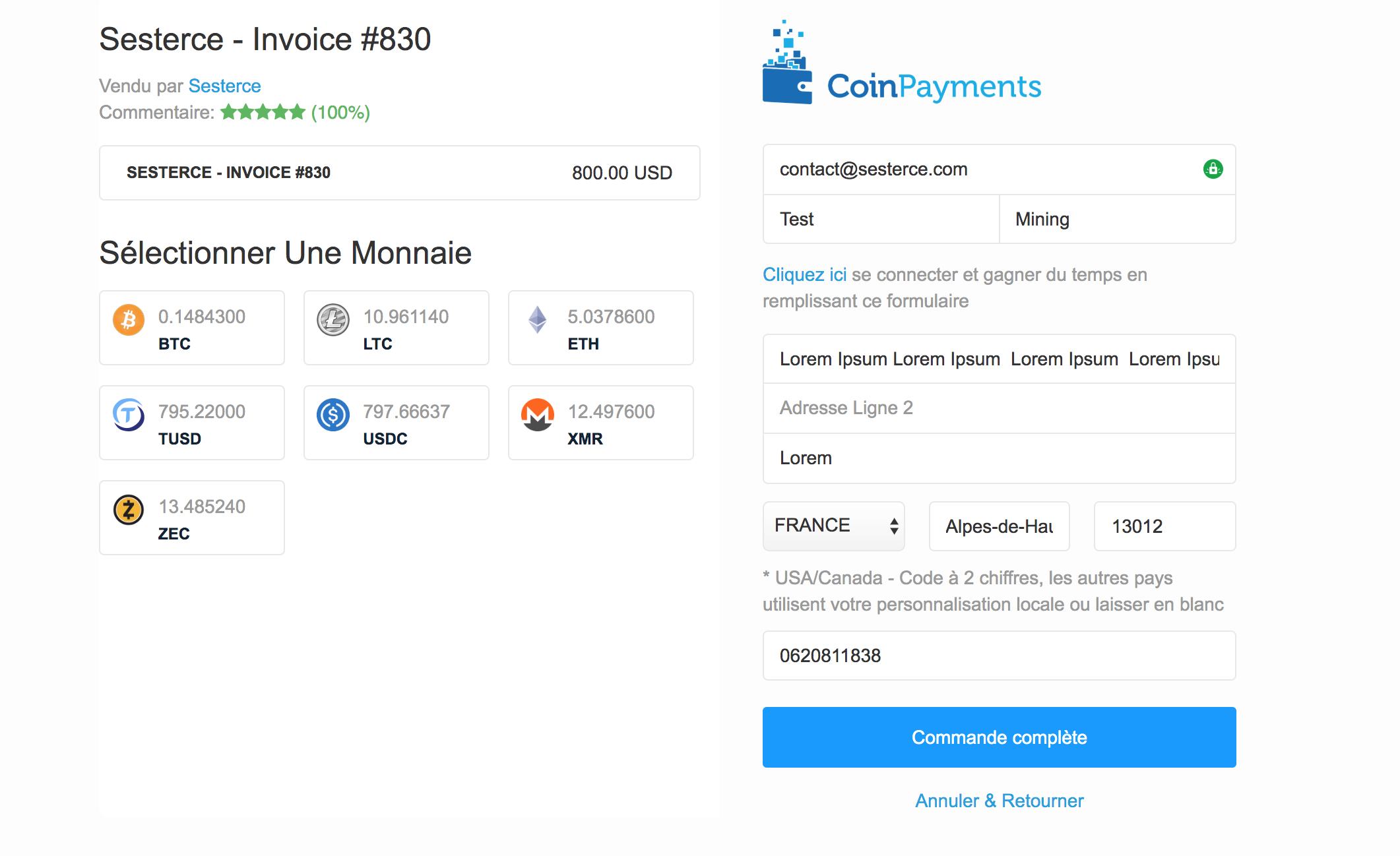Choose the Litecoin LTC coin icon
Image resolution: width=1400 pixels, height=856 pixels.
click(x=333, y=320)
